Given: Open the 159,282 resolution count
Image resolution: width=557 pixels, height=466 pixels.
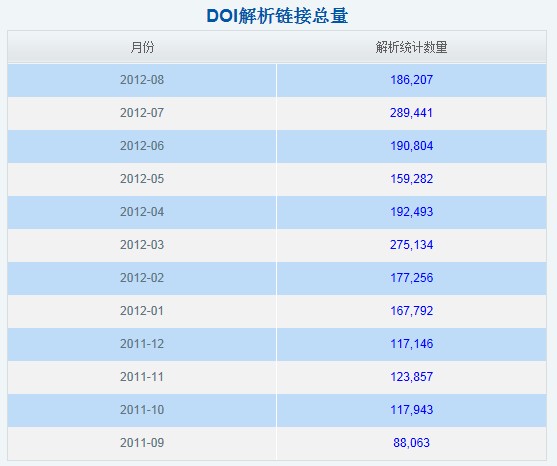Looking at the screenshot, I should point(411,179).
